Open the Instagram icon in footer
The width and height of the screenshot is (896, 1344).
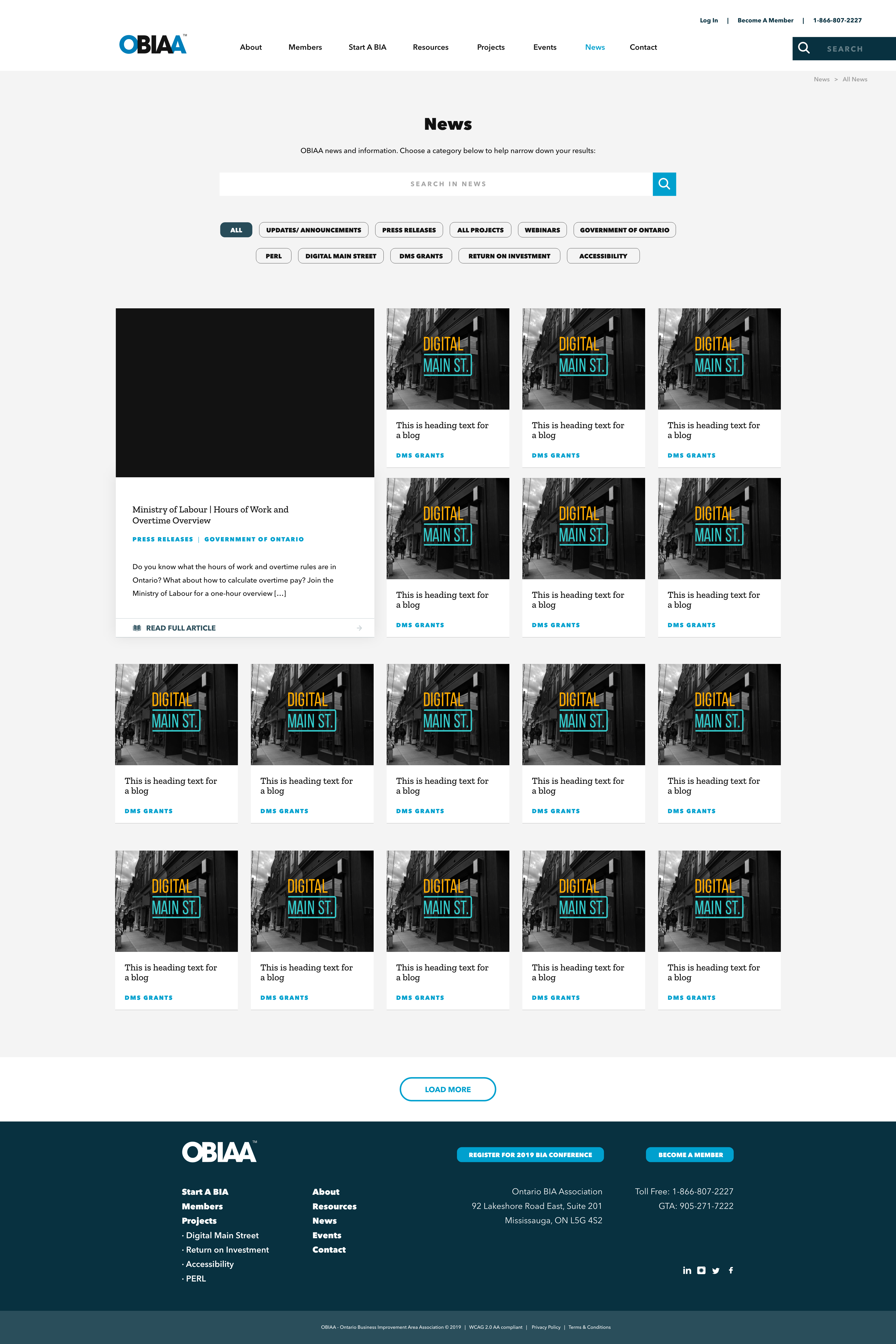point(701,1270)
